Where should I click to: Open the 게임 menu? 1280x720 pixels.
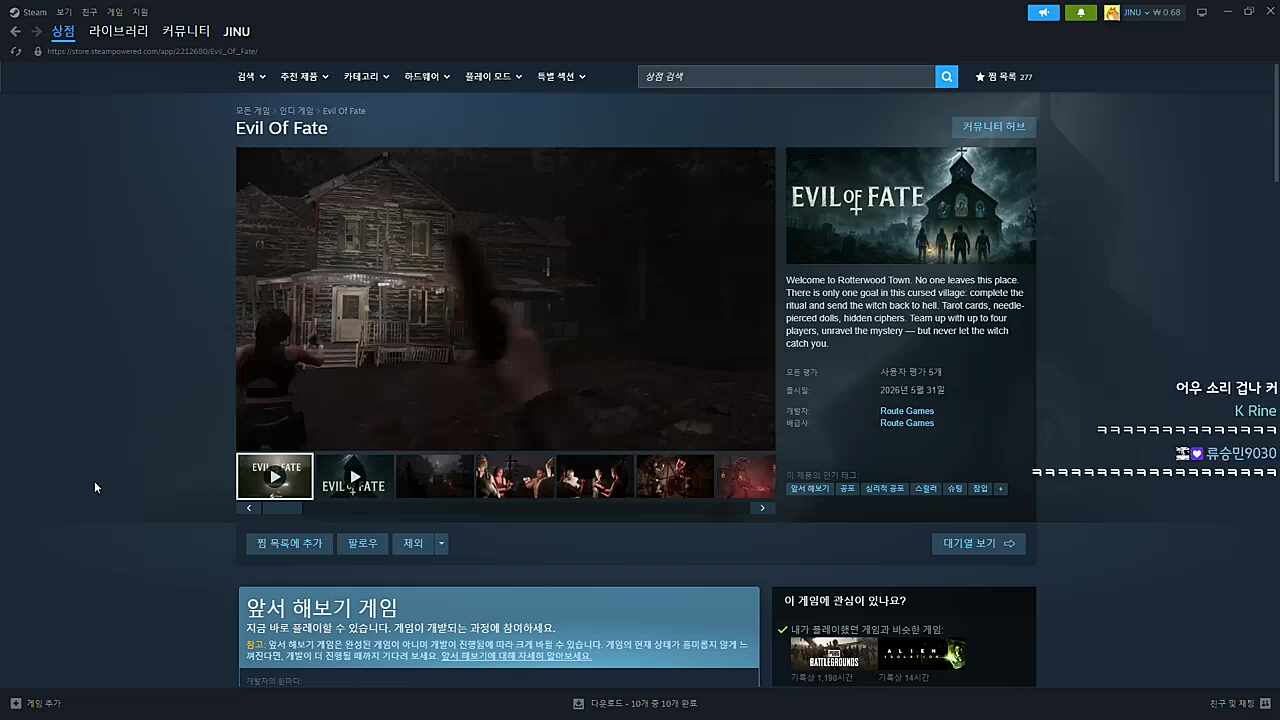115,12
